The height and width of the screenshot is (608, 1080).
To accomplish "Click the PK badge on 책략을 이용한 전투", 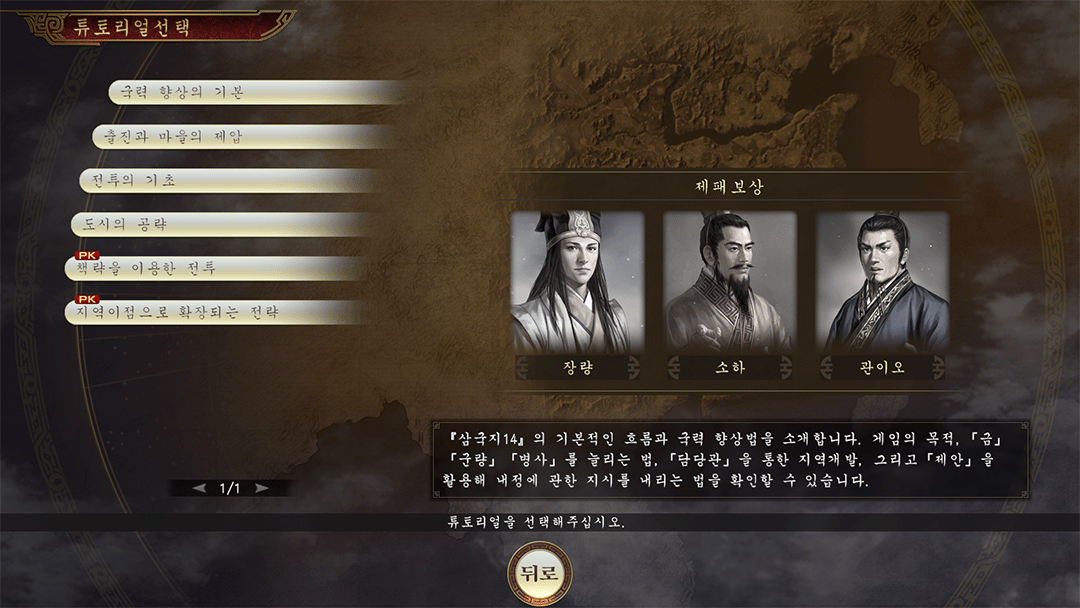I will (87, 255).
